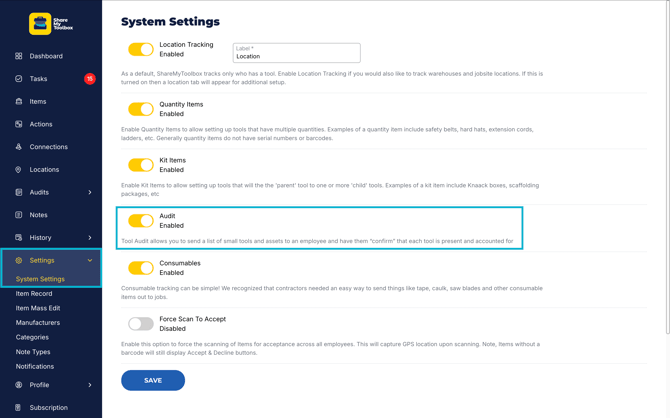The image size is (670, 418).
Task: Switch off the Kit Items toggle
Action: [x=141, y=165]
